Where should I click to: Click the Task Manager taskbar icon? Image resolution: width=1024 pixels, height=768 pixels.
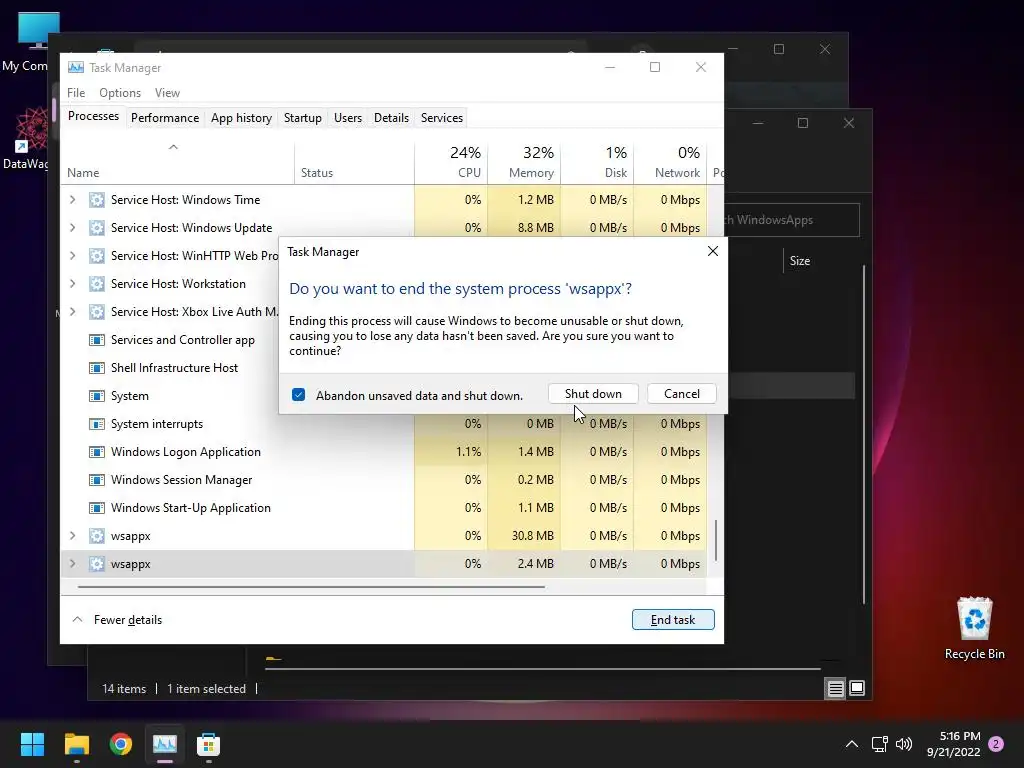pos(165,744)
